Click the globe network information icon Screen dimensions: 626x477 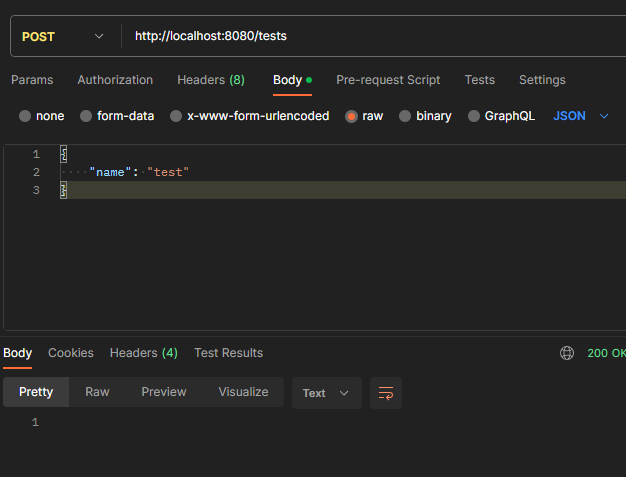point(567,353)
